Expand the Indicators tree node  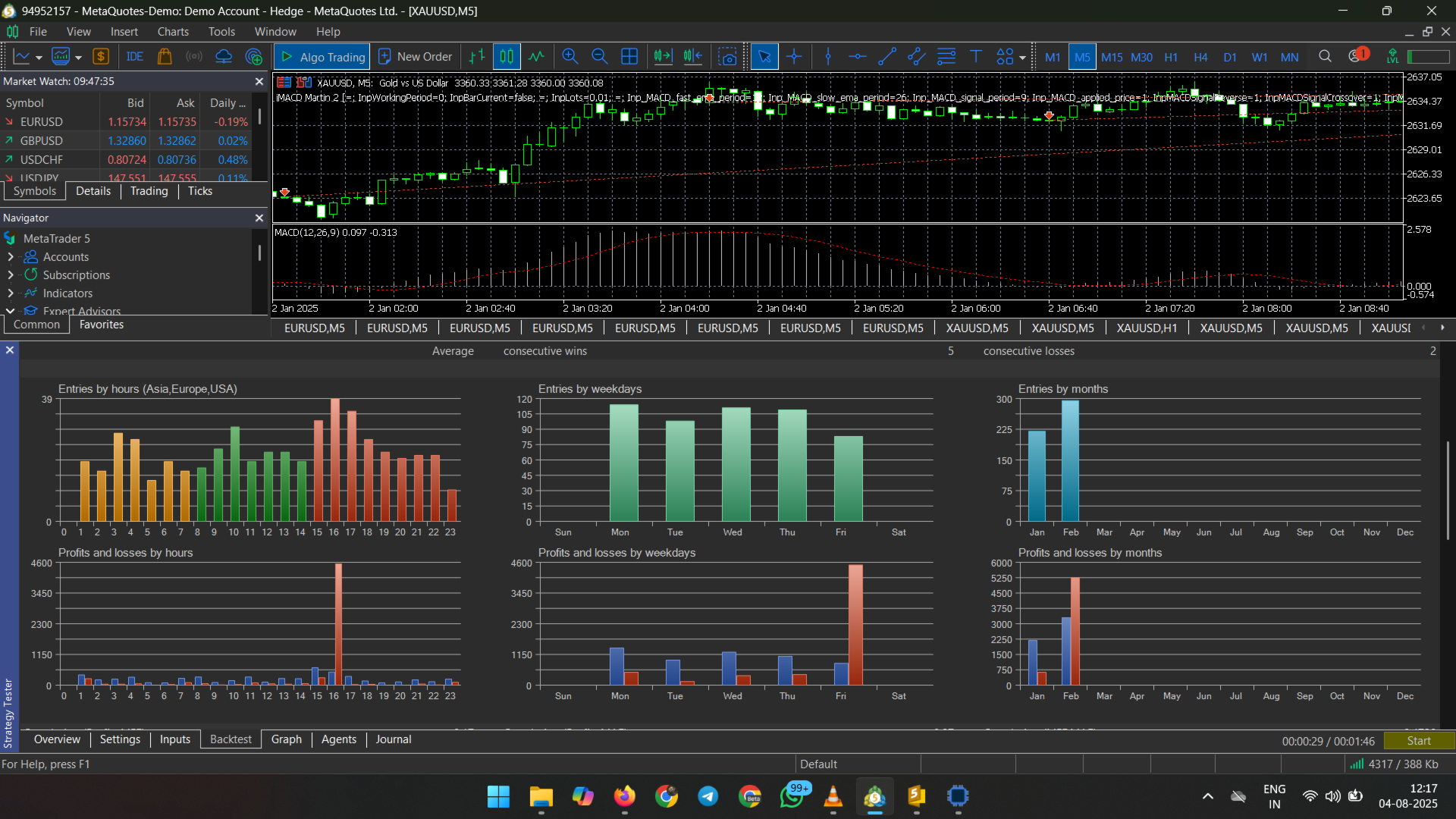[x=11, y=293]
